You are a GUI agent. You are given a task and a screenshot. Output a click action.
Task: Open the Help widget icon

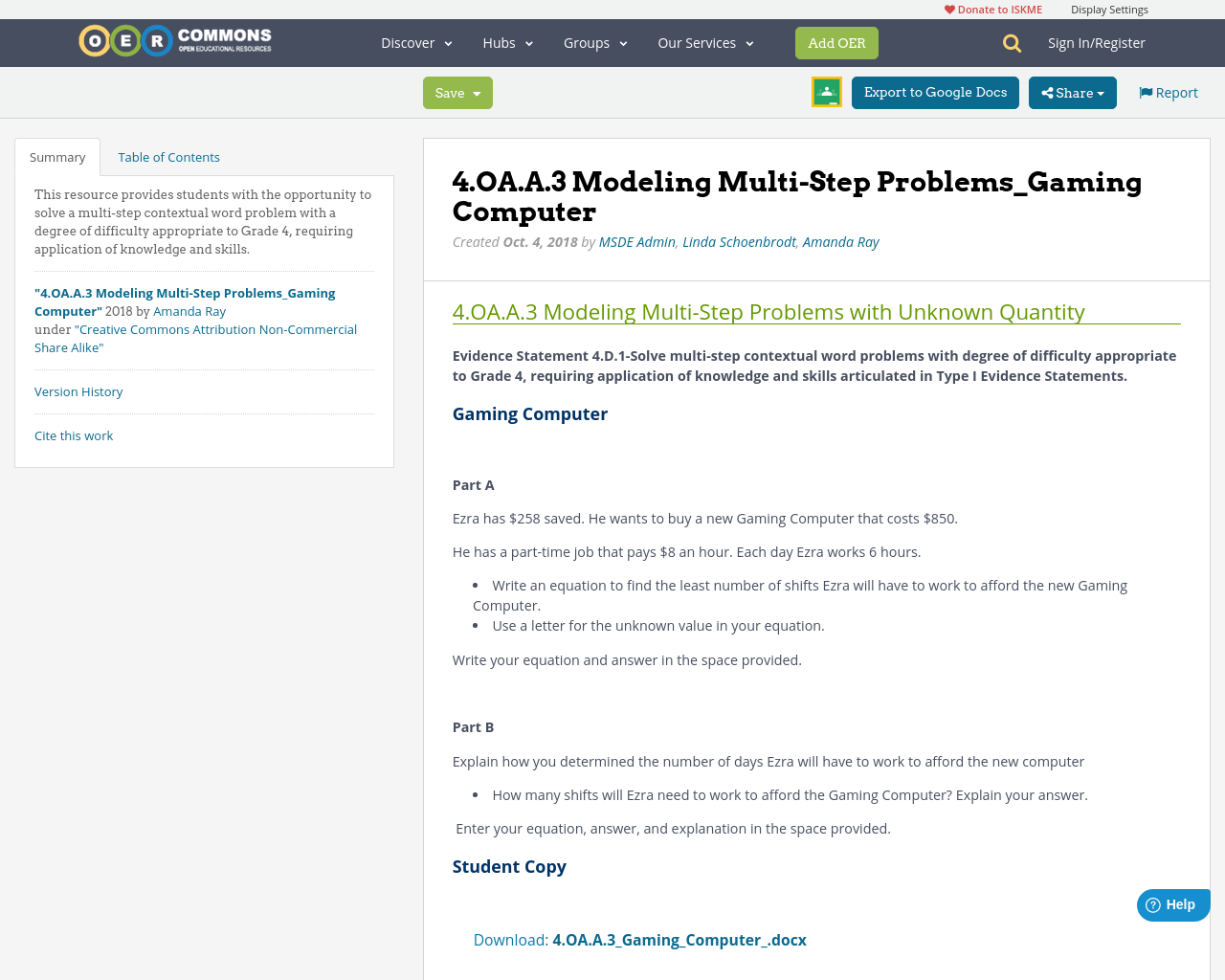coord(1172,903)
